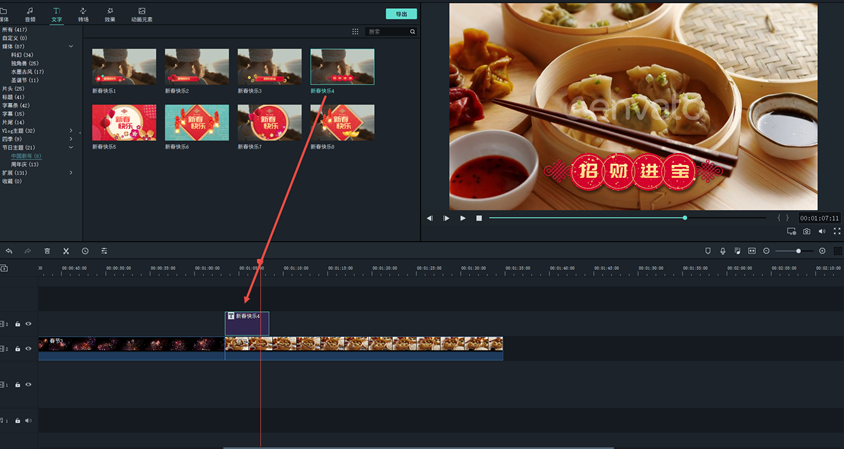The image size is (844, 449).
Task: Toggle the lock on the main video track
Action: 18,349
